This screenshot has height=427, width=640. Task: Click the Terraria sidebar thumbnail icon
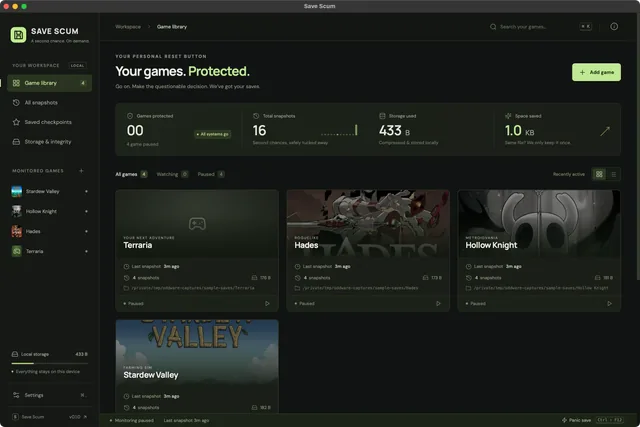[17, 251]
